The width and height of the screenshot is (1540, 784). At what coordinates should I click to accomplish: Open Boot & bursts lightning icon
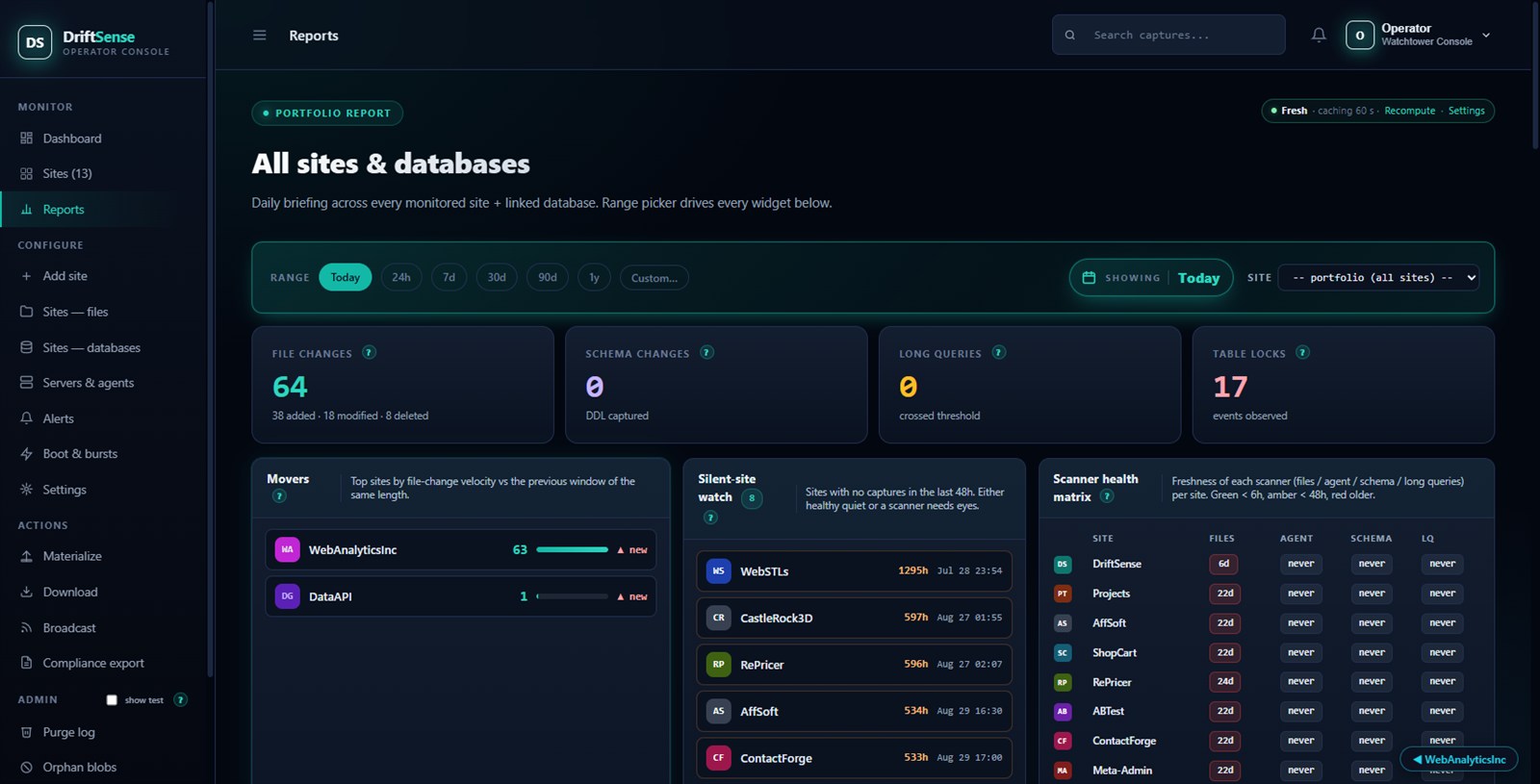pos(26,454)
